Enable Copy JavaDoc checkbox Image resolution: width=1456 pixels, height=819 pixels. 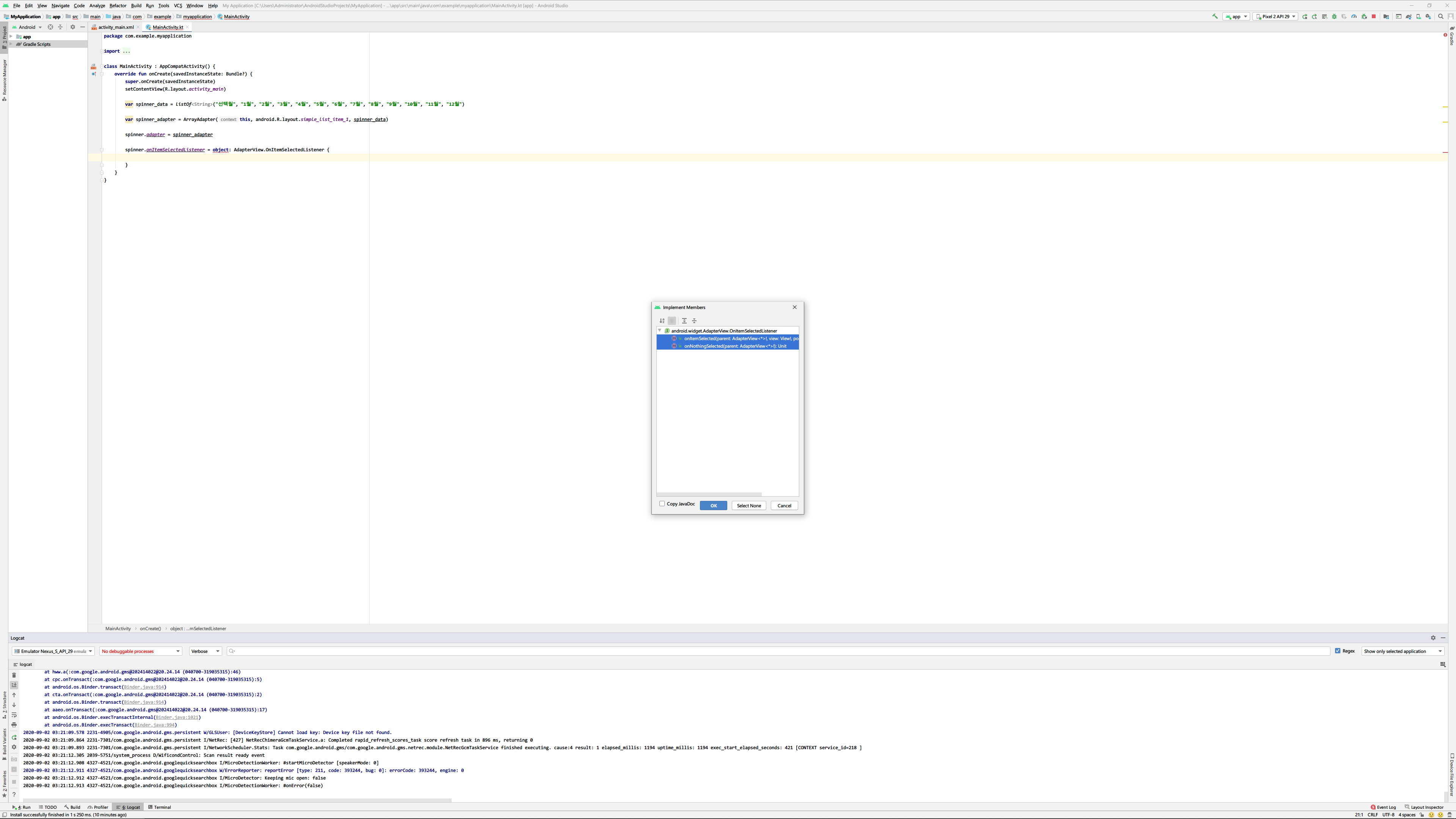[662, 504]
